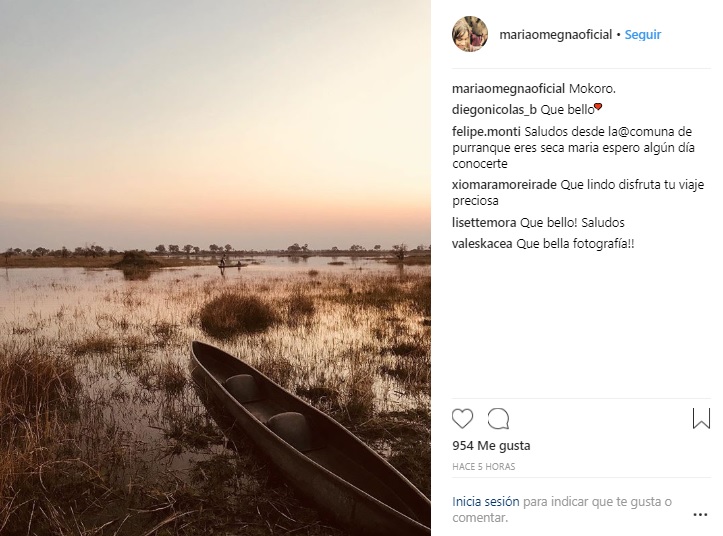Click mariaomegnaoficial username beside Mokoro caption
Screen dimensions: 723x536
tap(508, 88)
